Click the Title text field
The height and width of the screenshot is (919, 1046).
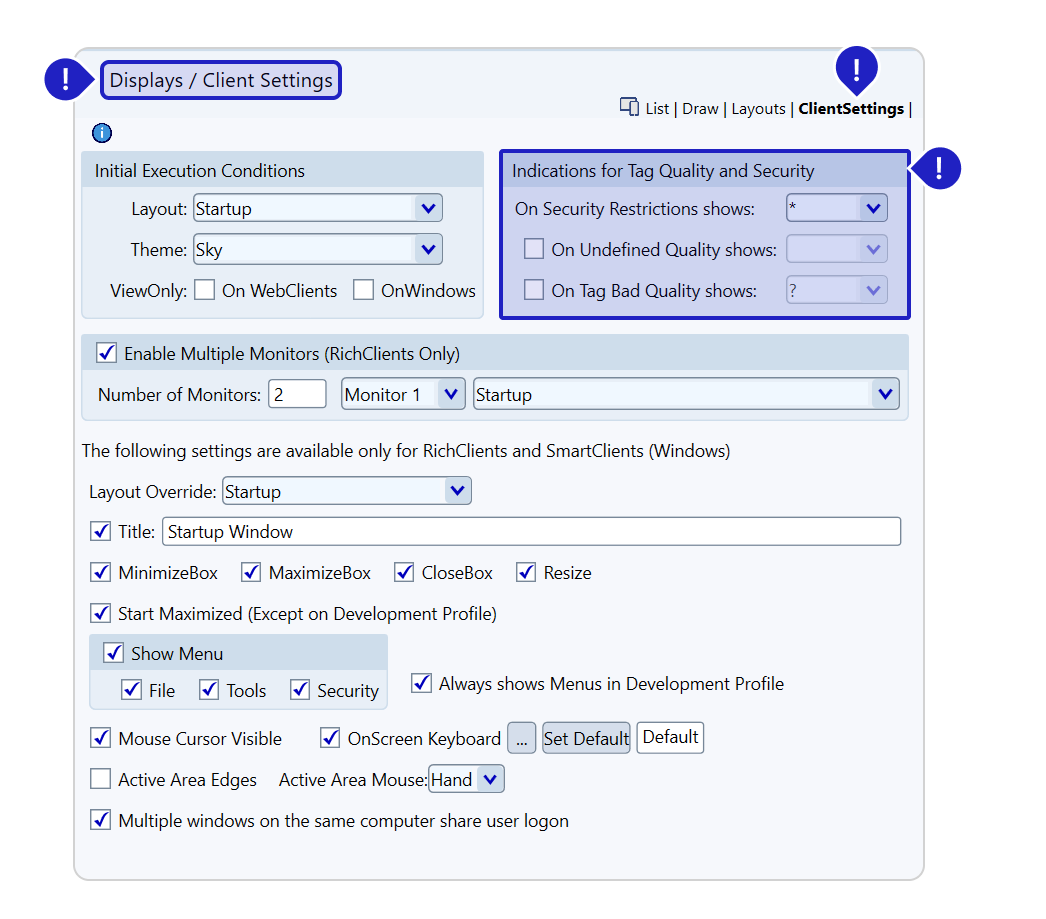tap(531, 531)
